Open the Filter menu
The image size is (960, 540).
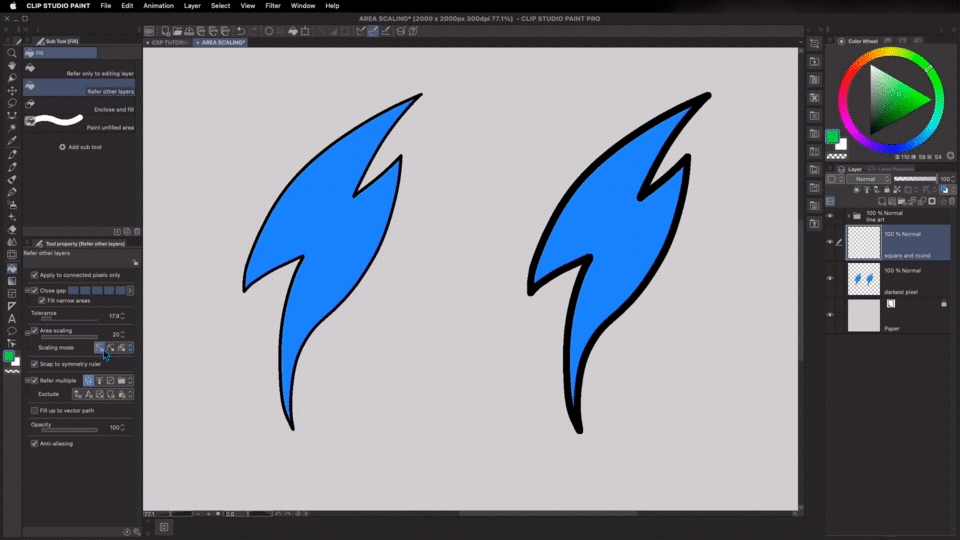(x=272, y=6)
